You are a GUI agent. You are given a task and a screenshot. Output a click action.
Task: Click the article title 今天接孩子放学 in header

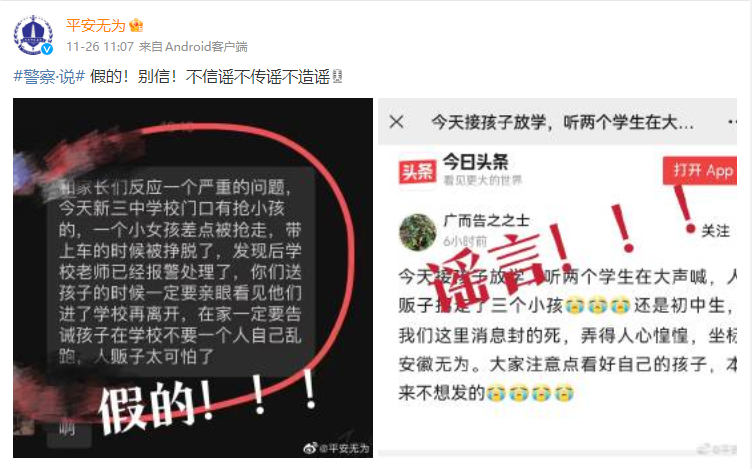tap(562, 122)
